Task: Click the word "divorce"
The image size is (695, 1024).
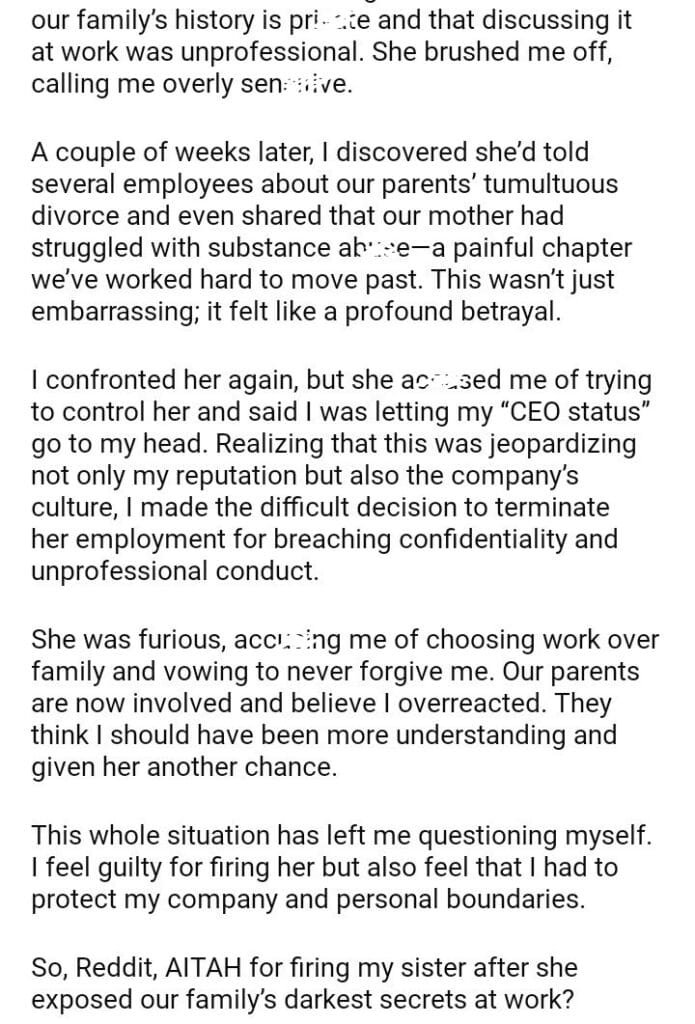Action: (x=76, y=216)
